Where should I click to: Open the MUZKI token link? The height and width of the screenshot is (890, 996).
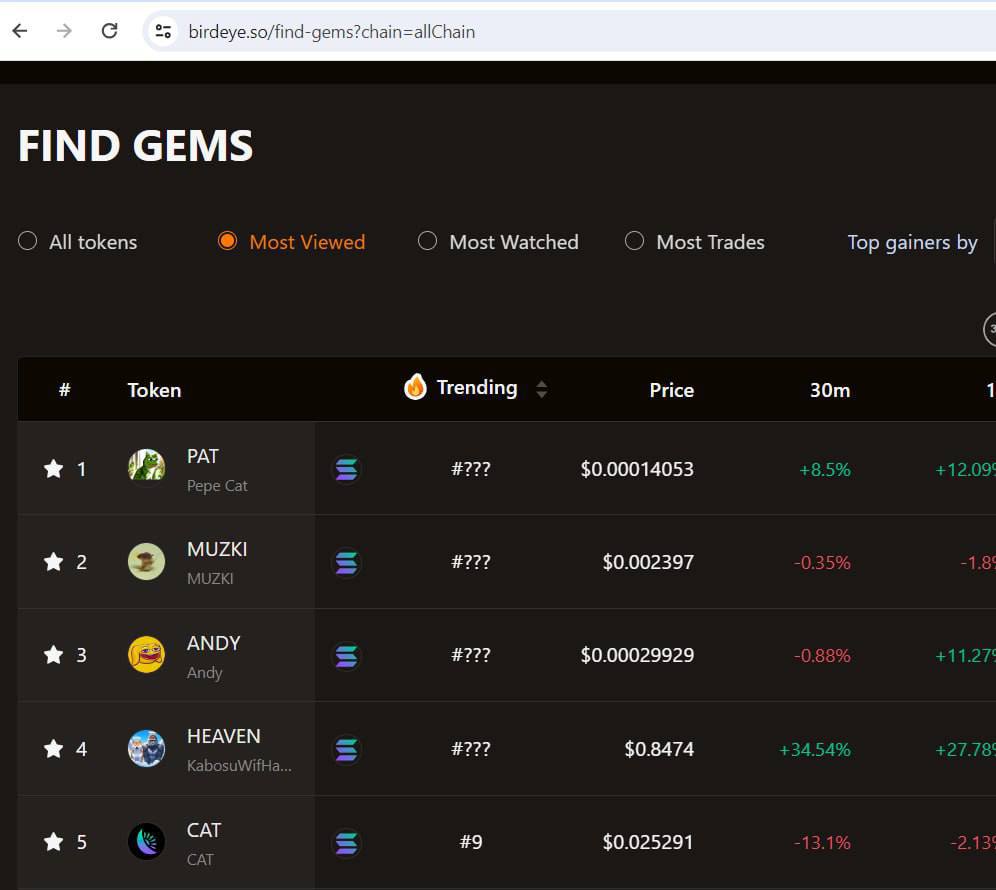tap(217, 549)
